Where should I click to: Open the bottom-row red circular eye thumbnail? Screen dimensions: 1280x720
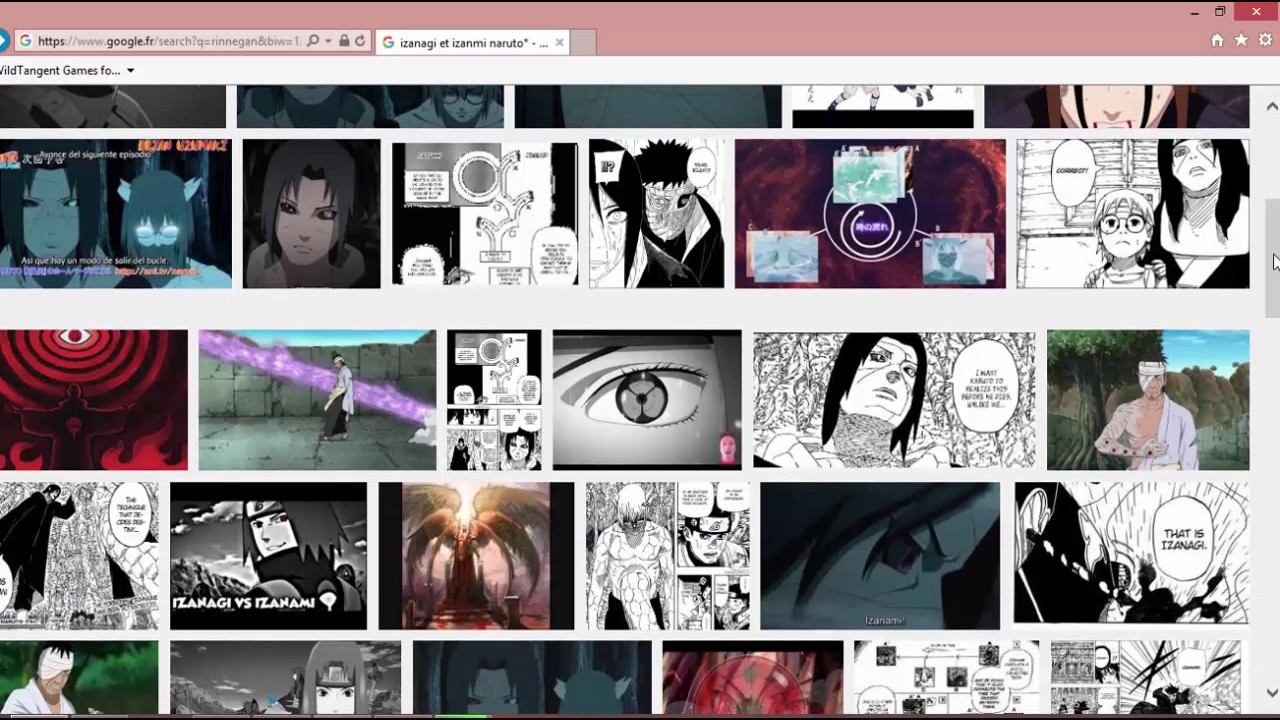coord(752,678)
